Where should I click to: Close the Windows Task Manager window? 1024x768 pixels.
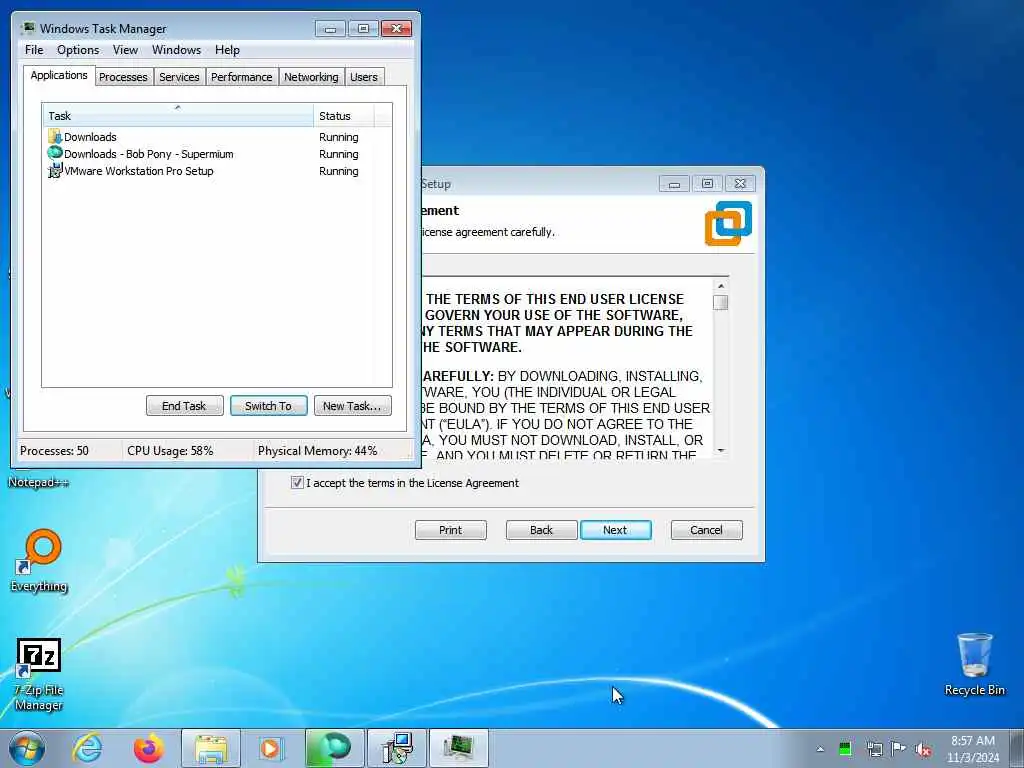(396, 29)
